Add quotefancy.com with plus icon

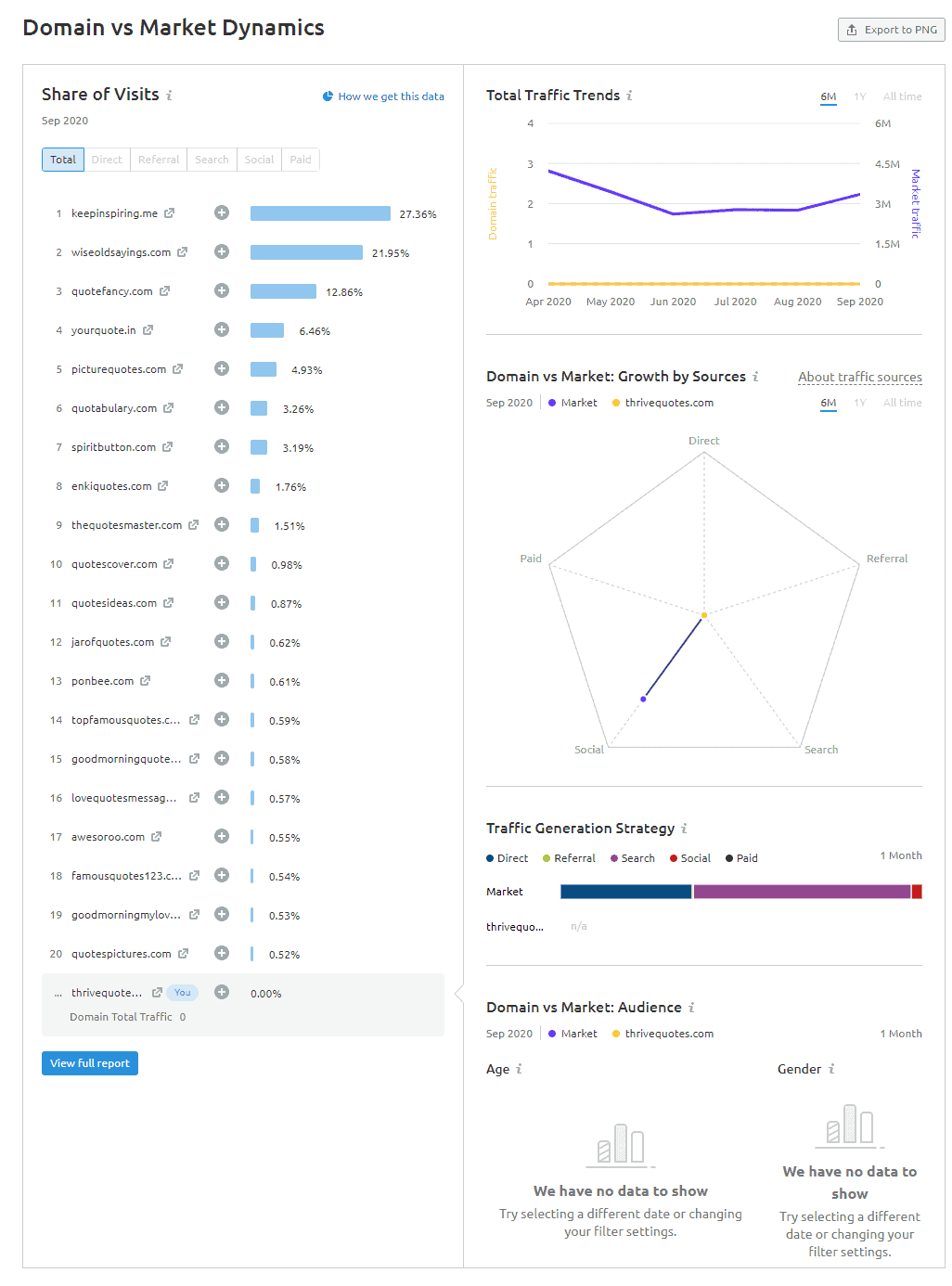222,290
